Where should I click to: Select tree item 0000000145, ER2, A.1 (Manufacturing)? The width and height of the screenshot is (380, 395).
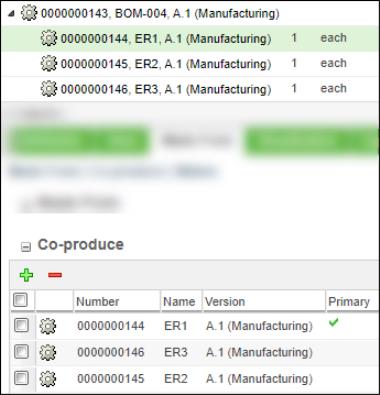(x=166, y=64)
